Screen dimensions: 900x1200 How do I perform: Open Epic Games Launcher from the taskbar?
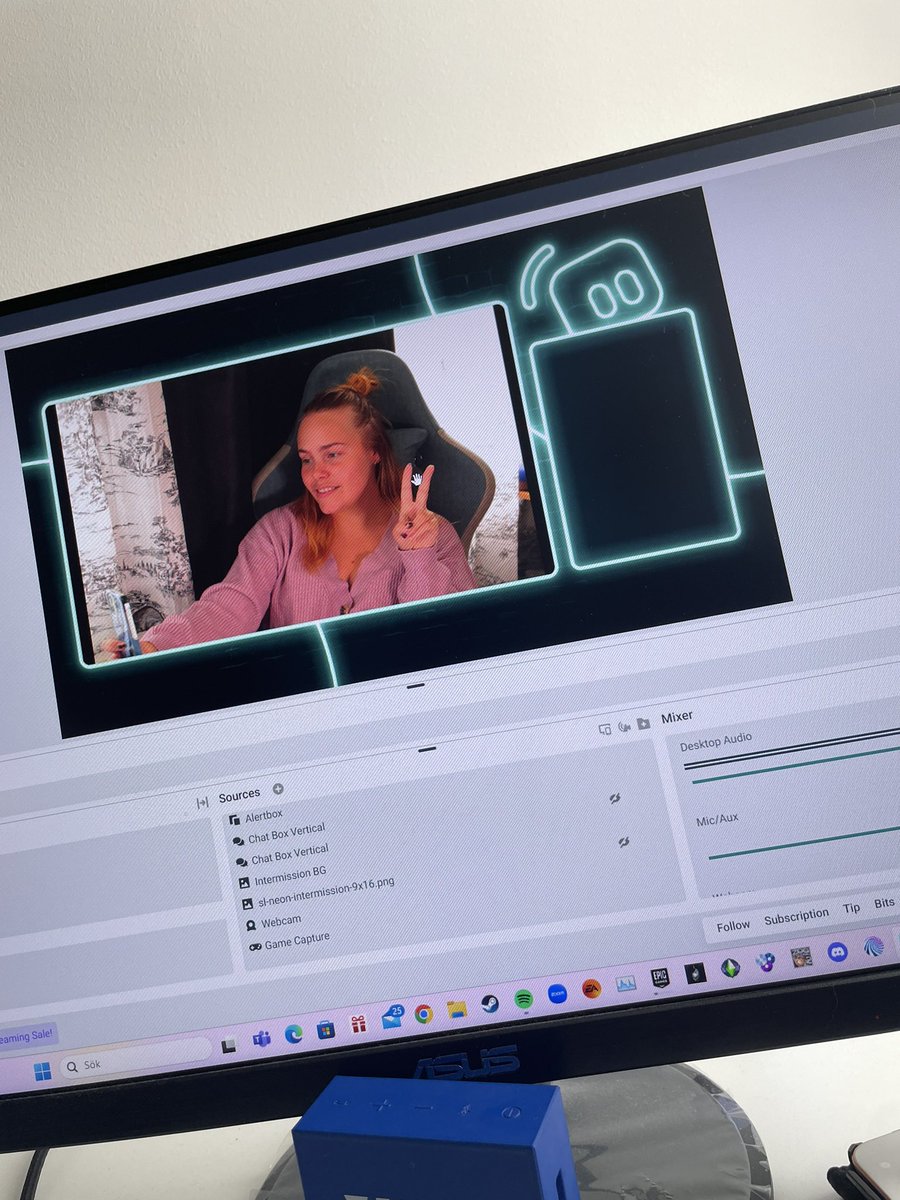(x=660, y=978)
